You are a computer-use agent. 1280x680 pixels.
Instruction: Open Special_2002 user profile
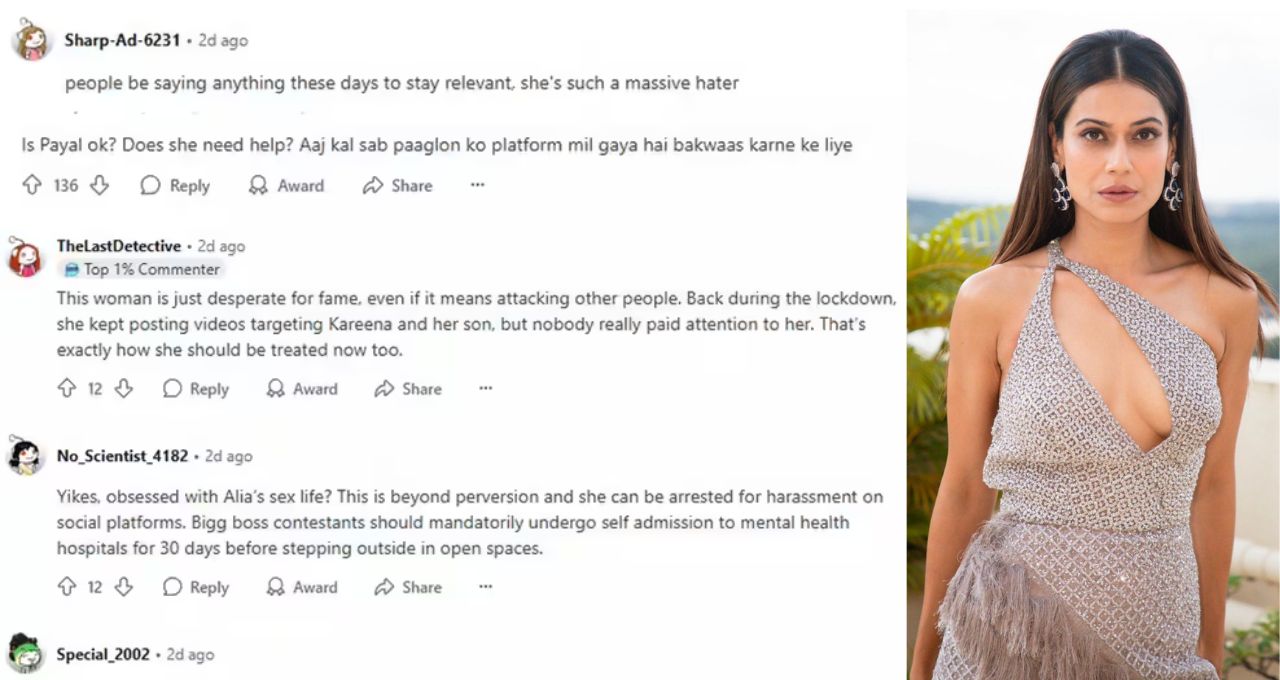103,654
